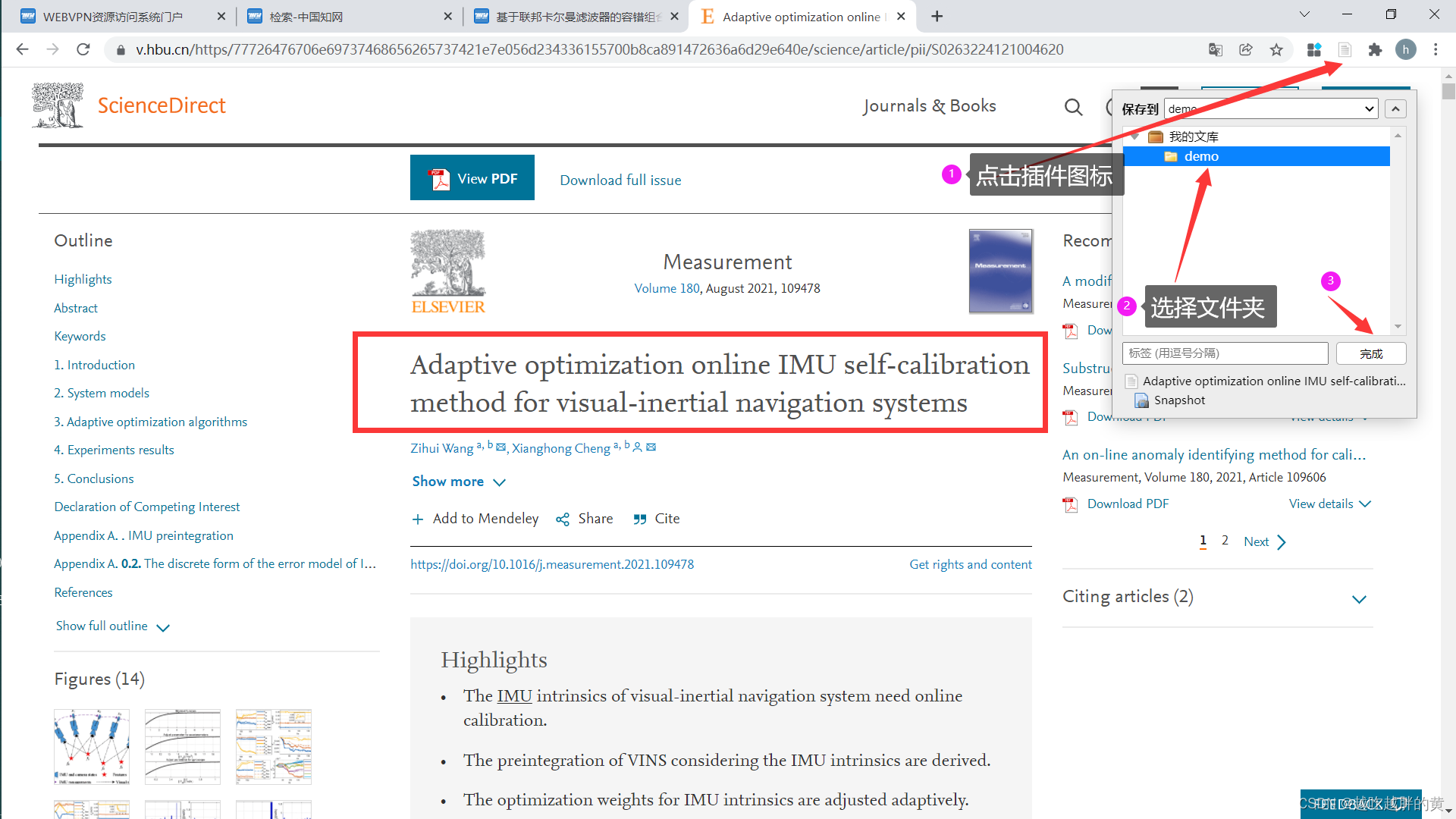Collapse the My Library tree node

pos(1135,136)
